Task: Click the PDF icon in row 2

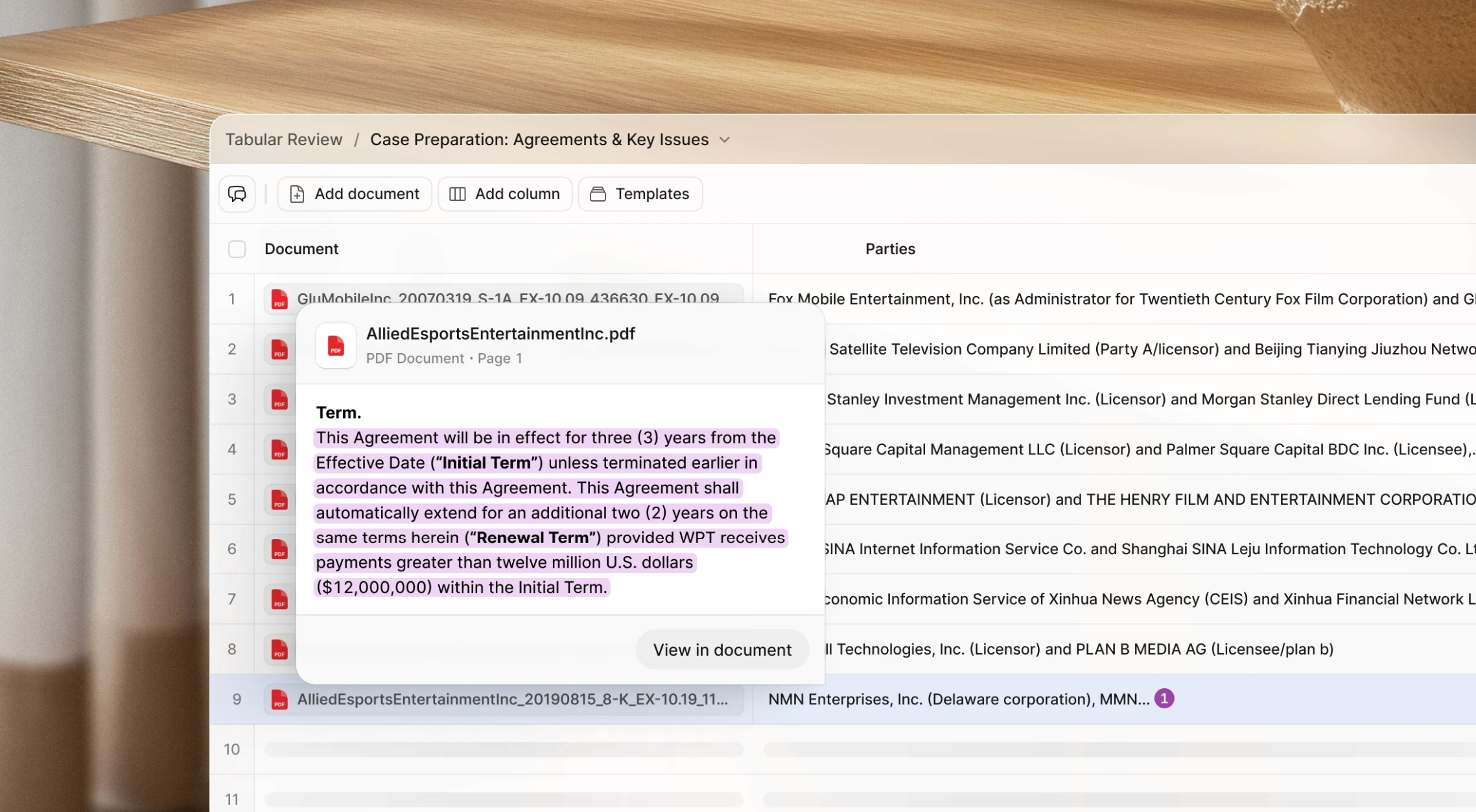Action: coord(279,349)
